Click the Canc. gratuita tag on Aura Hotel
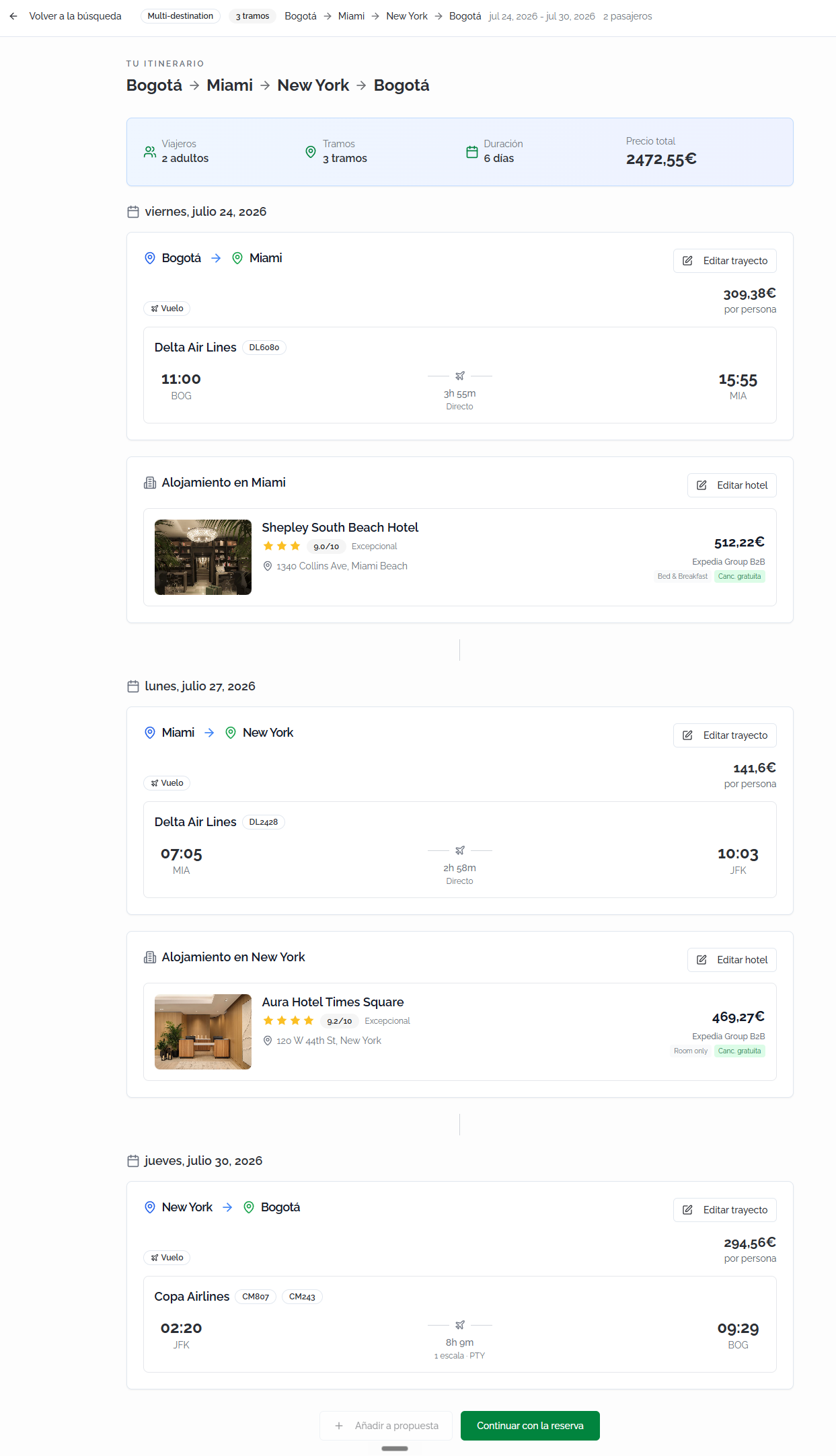Viewport: 836px width, 1456px height. click(740, 1051)
